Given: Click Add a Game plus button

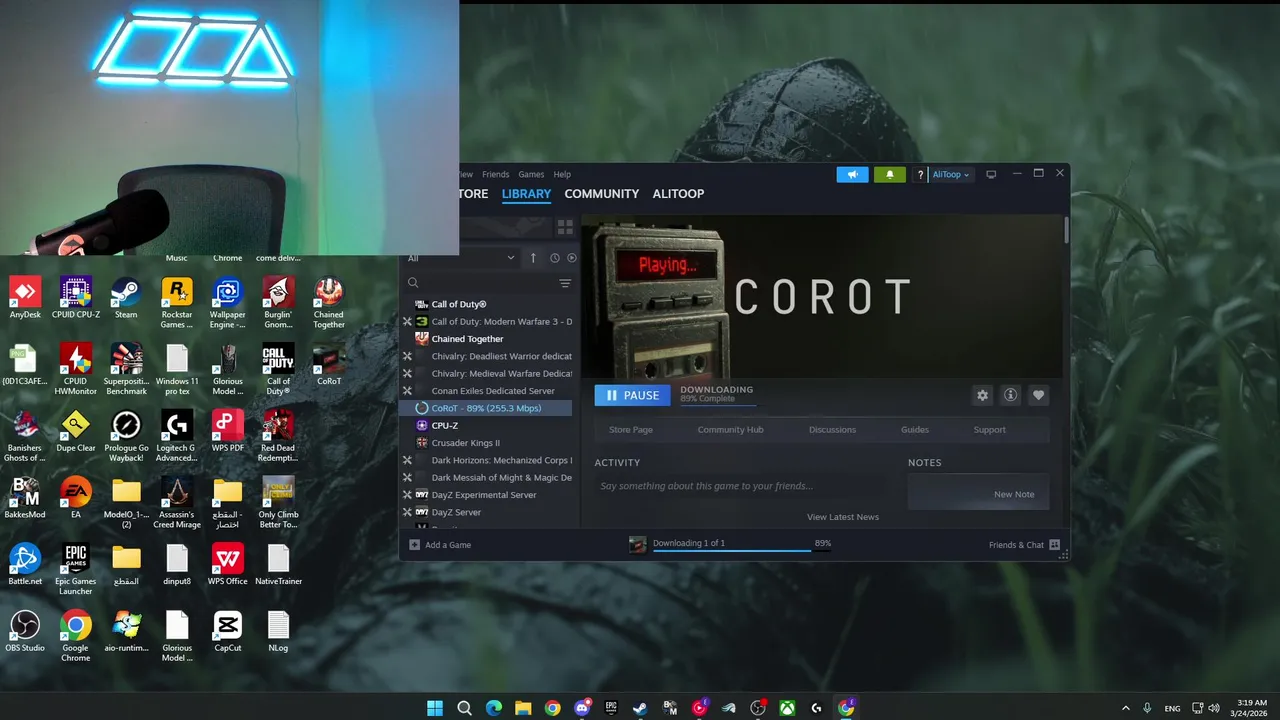Looking at the screenshot, I should click(415, 545).
